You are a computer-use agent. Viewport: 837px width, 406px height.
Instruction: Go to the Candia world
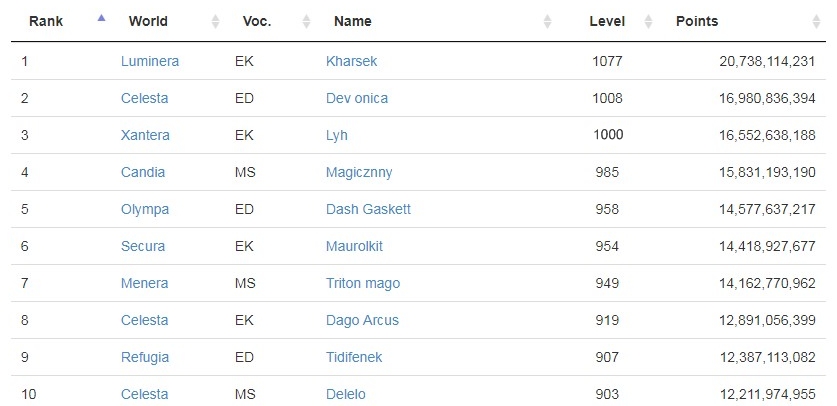pyautogui.click(x=142, y=172)
